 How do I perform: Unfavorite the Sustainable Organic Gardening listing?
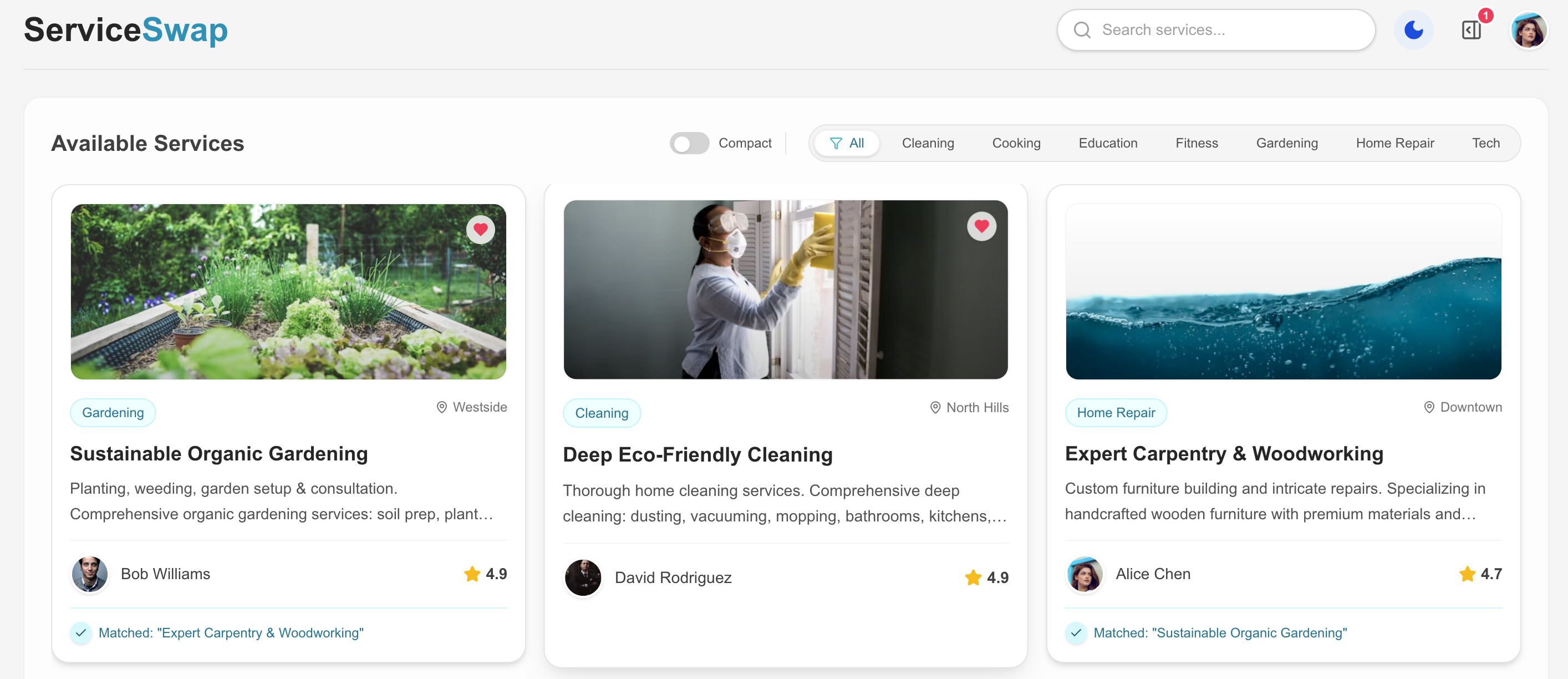[481, 229]
